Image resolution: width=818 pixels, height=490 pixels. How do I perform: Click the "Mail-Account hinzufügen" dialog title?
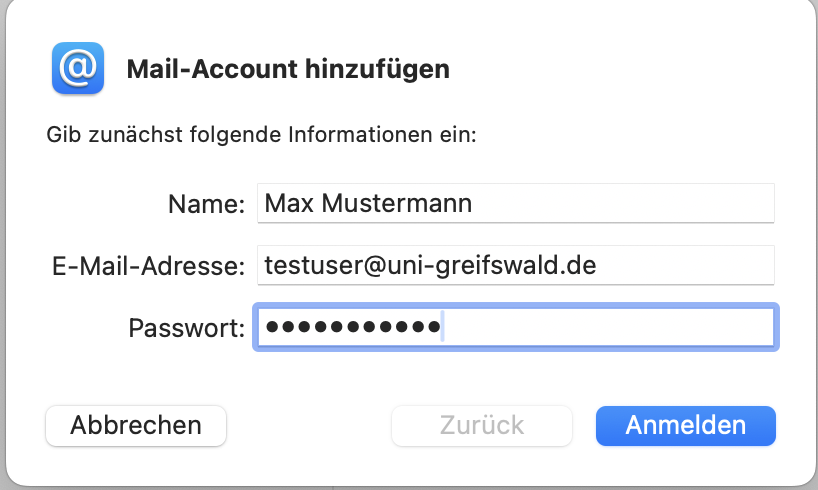click(288, 70)
